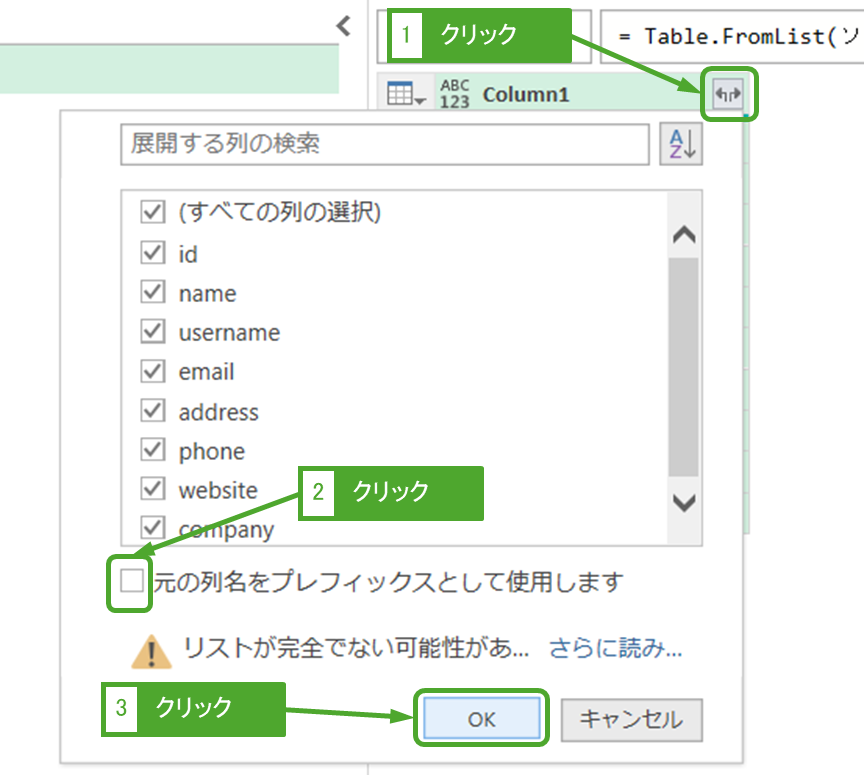This screenshot has width=864, height=775.
Task: Click the formula bar with Table.FromList
Action: pyautogui.click(x=735, y=36)
